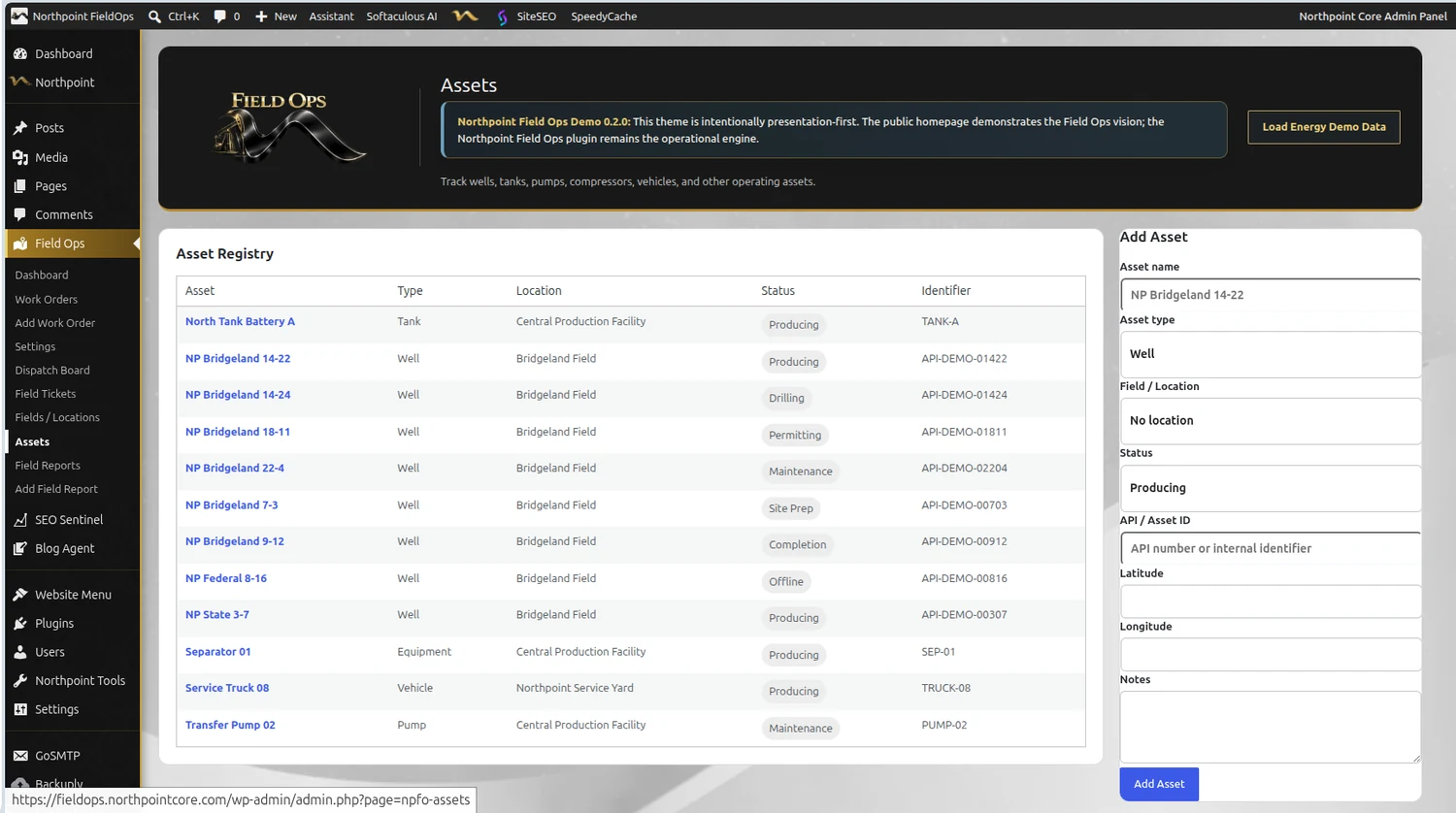The height and width of the screenshot is (813, 1456).
Task: Click the Plugins plug icon
Action: [20, 624]
